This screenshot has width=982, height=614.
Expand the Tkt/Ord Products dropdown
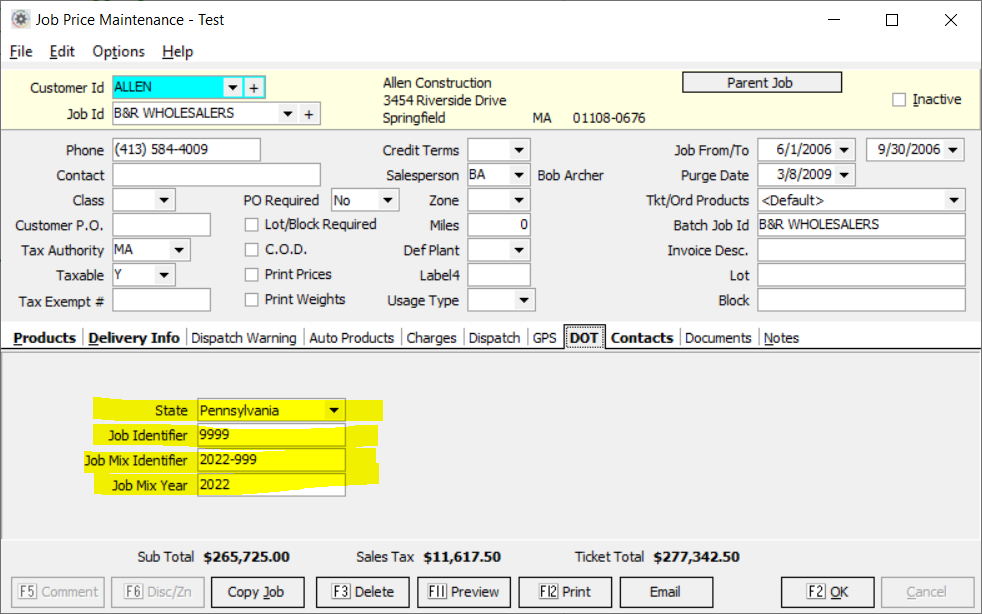[953, 200]
